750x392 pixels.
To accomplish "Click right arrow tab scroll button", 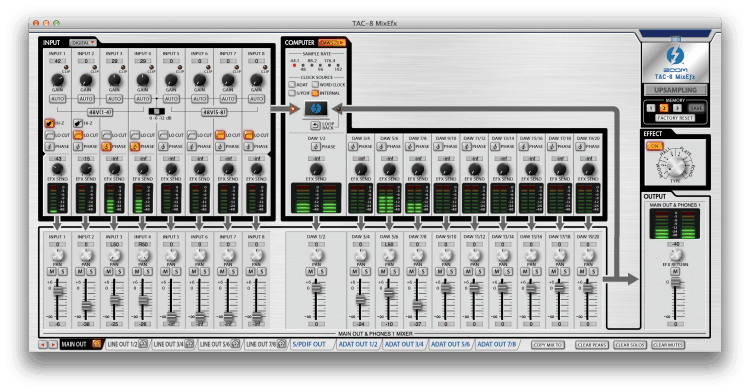I will tap(53, 344).
